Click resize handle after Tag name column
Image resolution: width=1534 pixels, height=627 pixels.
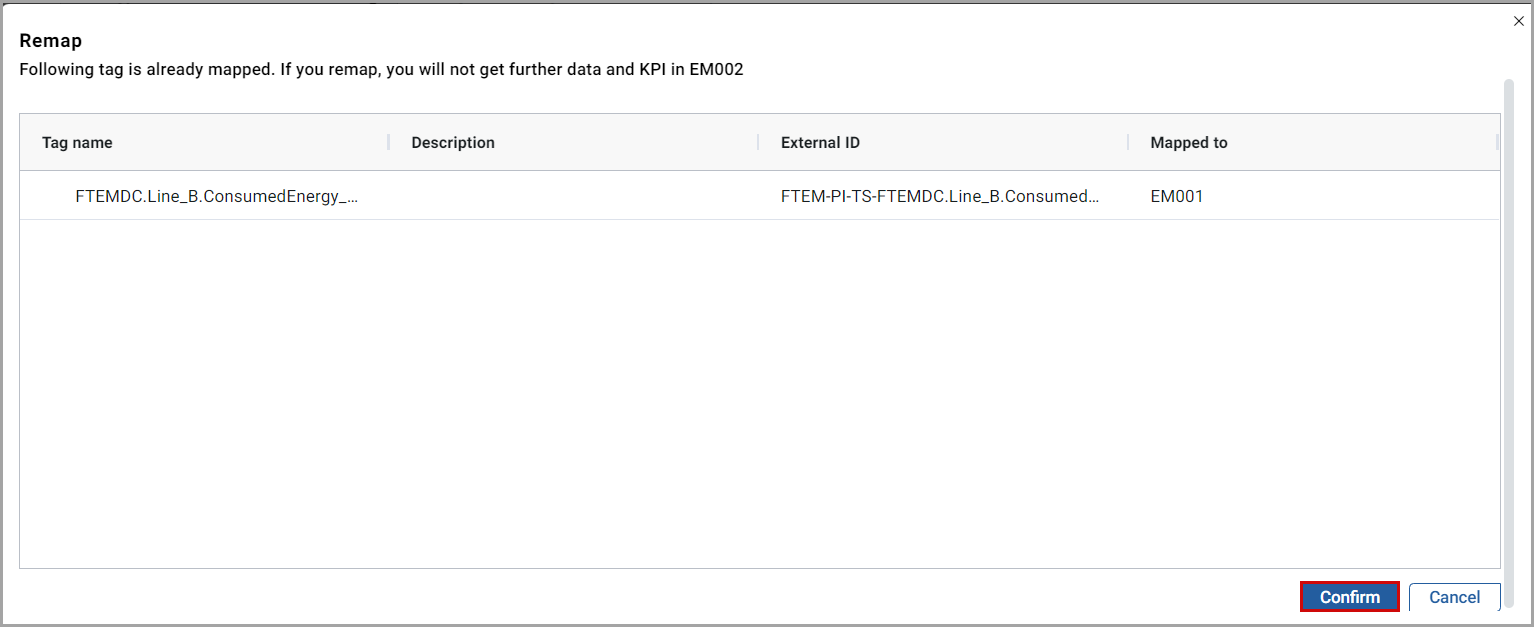click(x=389, y=143)
